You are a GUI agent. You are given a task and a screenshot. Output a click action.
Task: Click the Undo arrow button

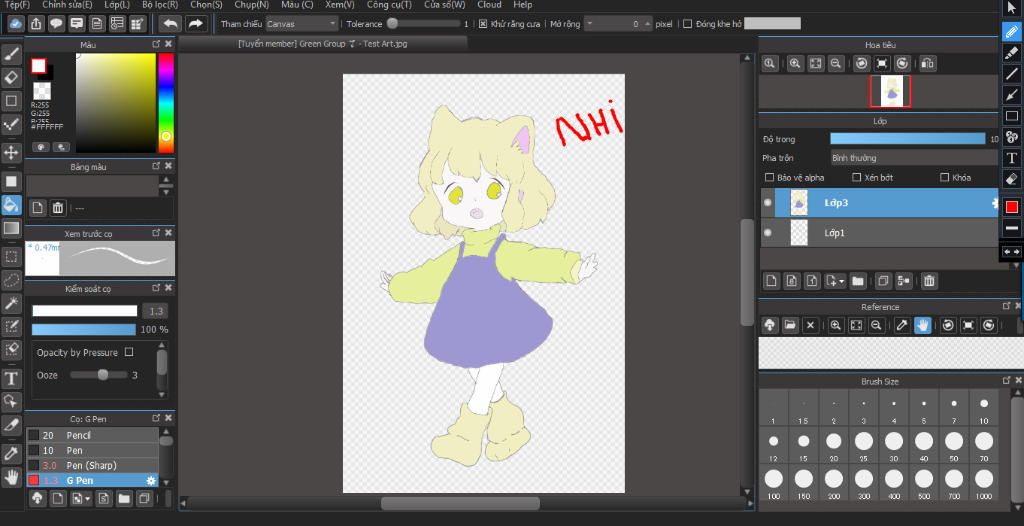[x=170, y=24]
